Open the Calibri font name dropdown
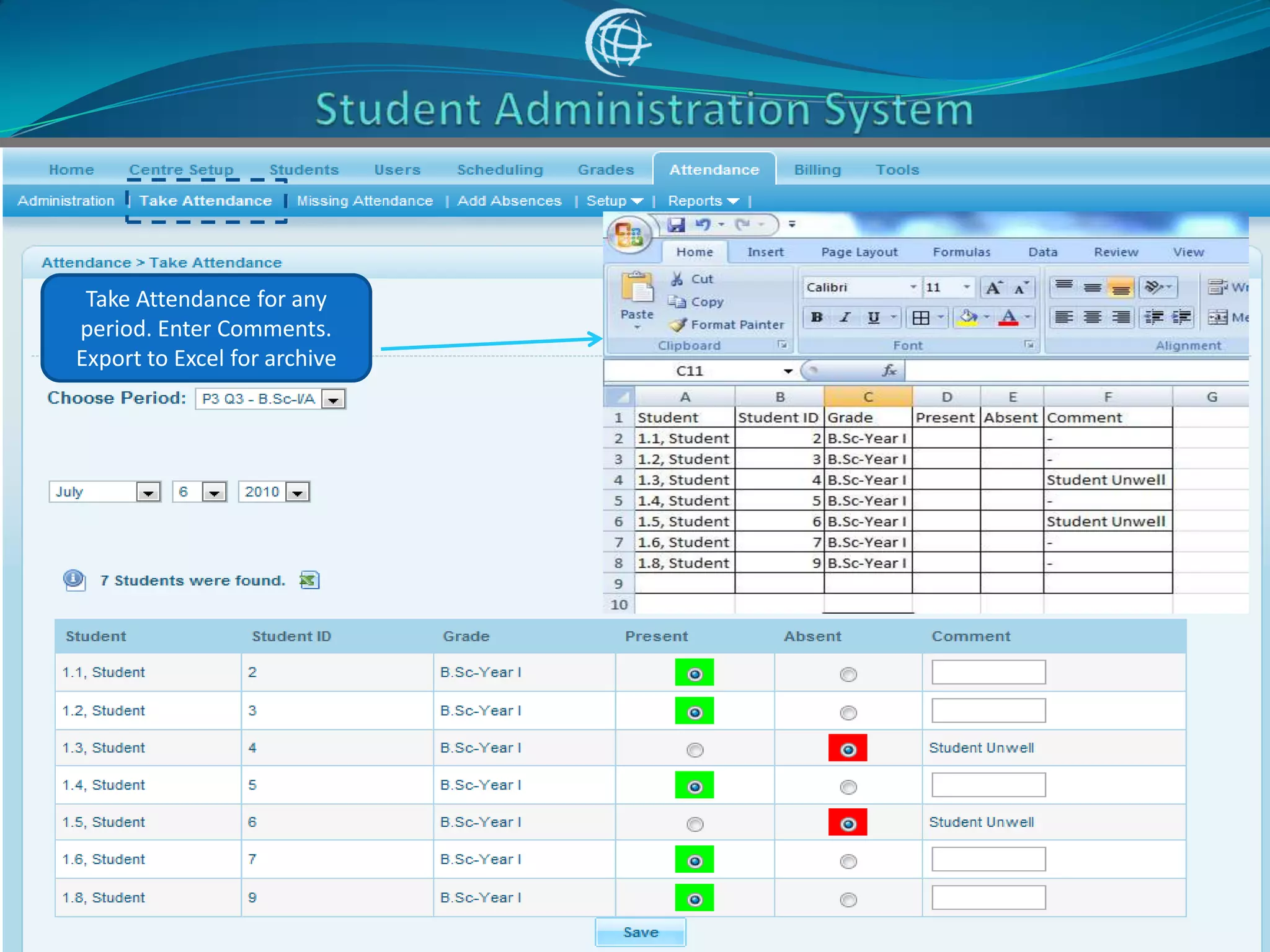 pos(913,287)
